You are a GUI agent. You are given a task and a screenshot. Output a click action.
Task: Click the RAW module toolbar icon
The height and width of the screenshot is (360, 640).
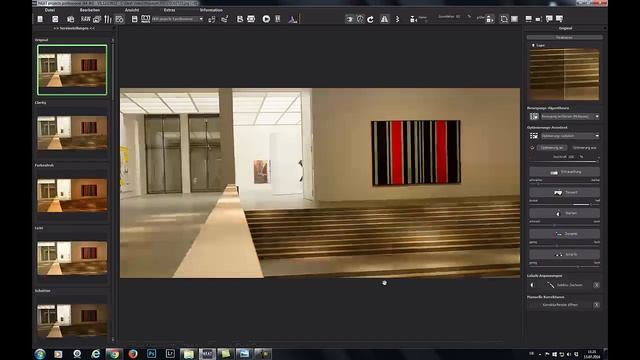pyautogui.click(x=85, y=19)
